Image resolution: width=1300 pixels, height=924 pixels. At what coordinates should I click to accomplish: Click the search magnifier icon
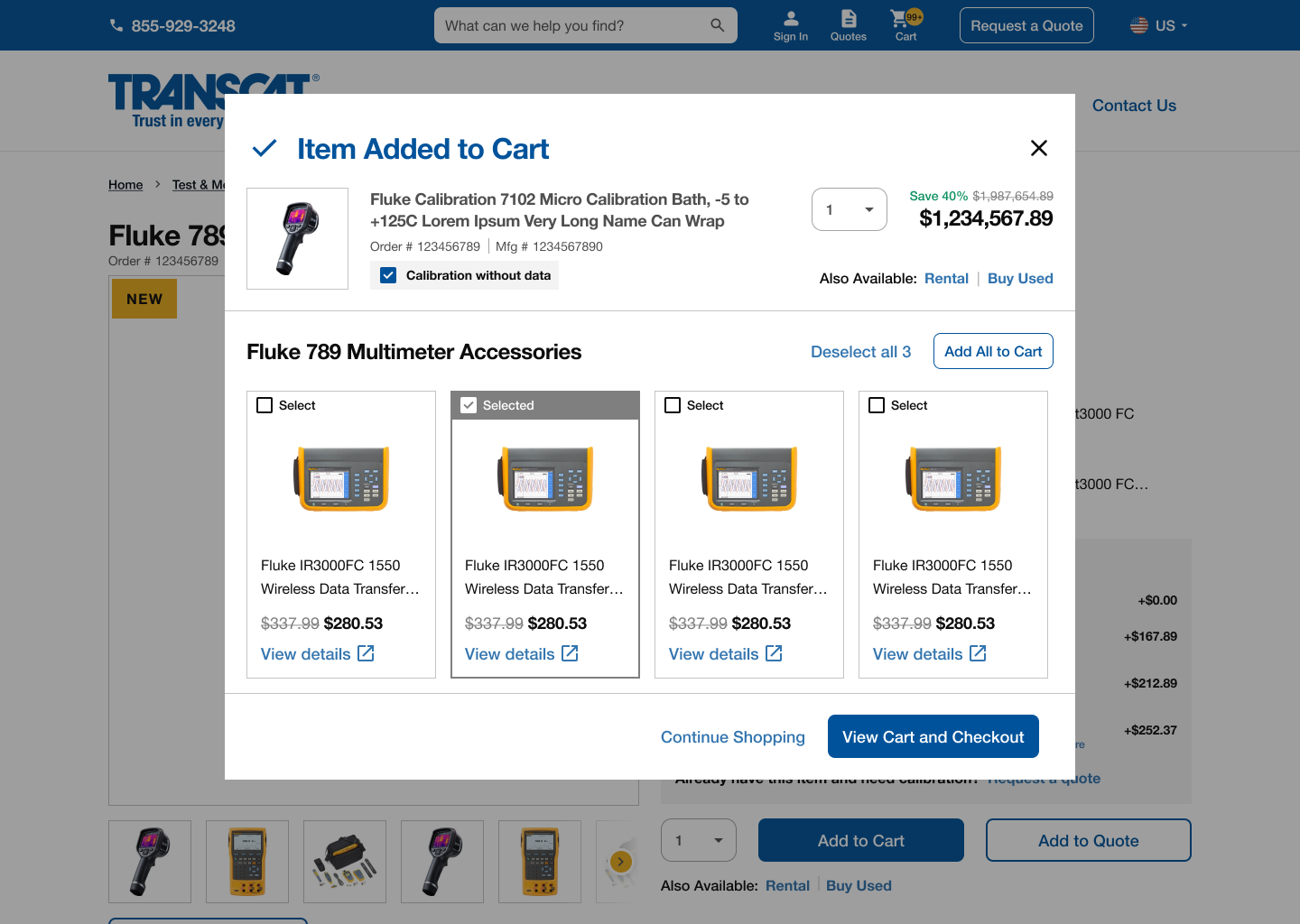coord(718,25)
